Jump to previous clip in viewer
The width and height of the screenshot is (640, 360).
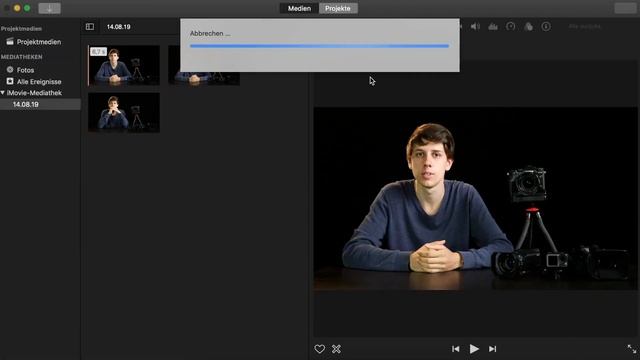tap(456, 349)
